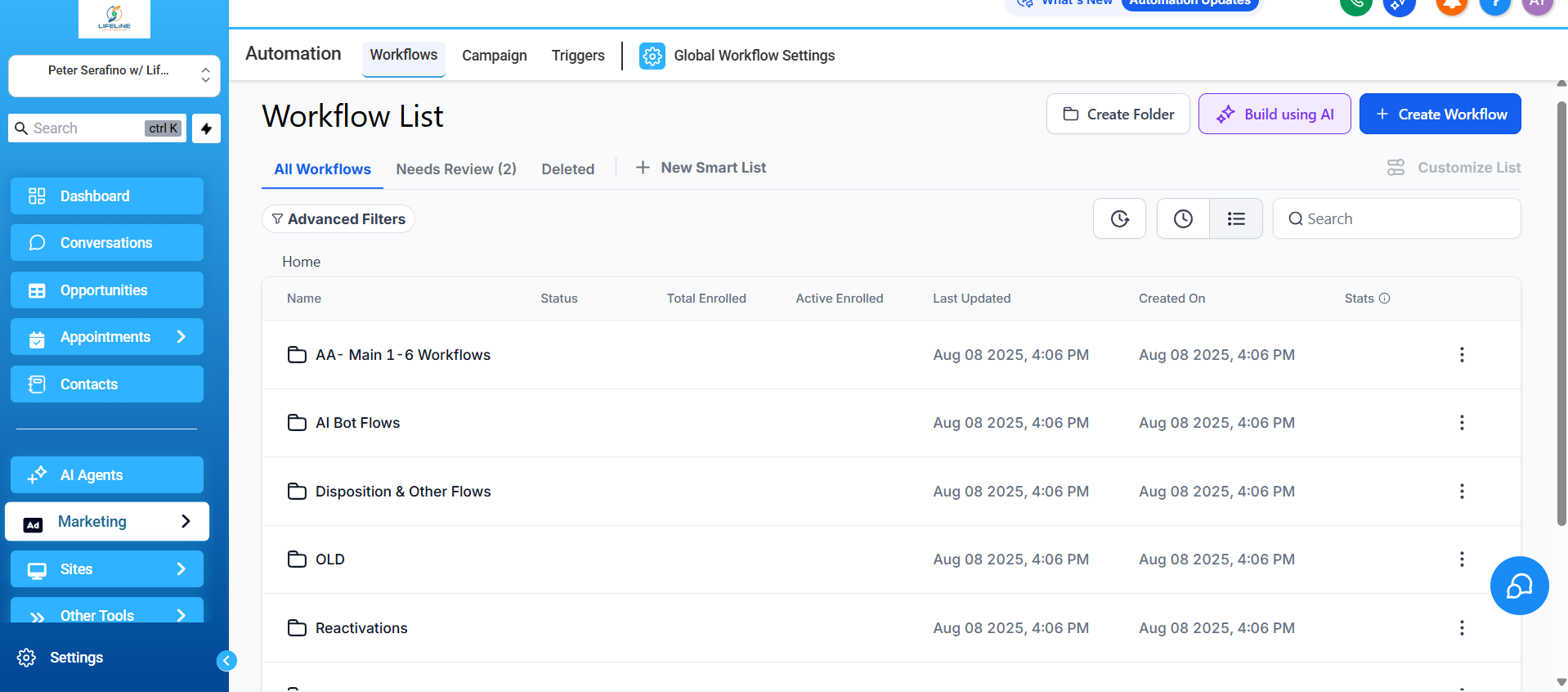Click the Create Workflow button

click(x=1439, y=115)
